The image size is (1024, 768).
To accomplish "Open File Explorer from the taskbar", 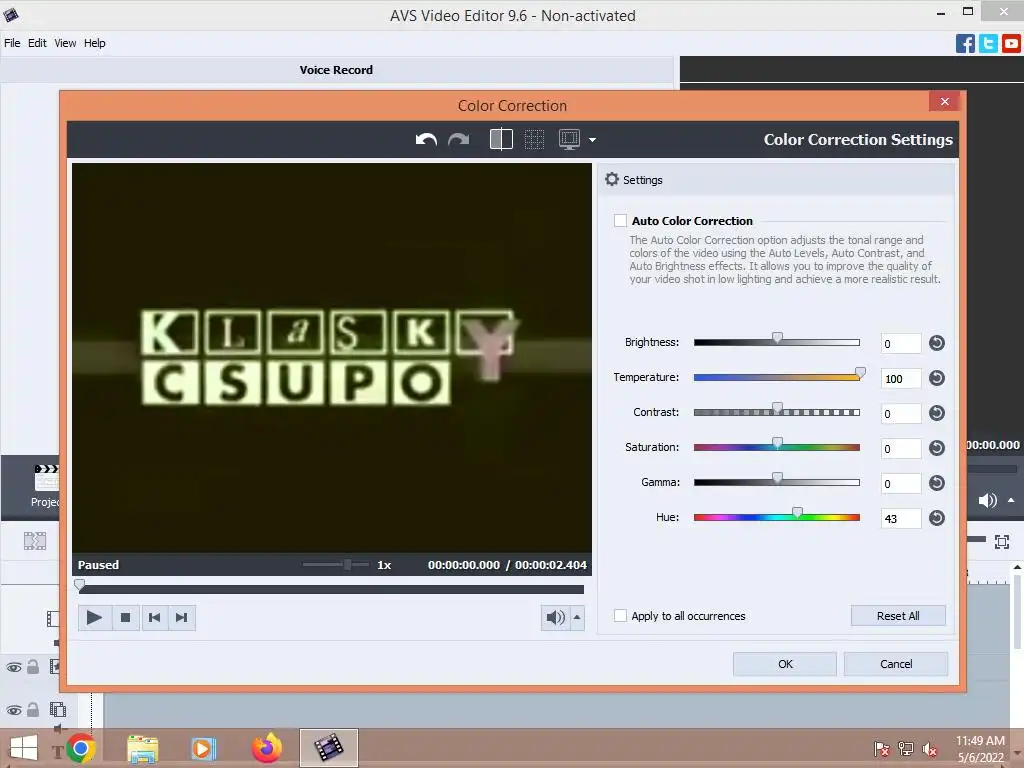I will (142, 749).
